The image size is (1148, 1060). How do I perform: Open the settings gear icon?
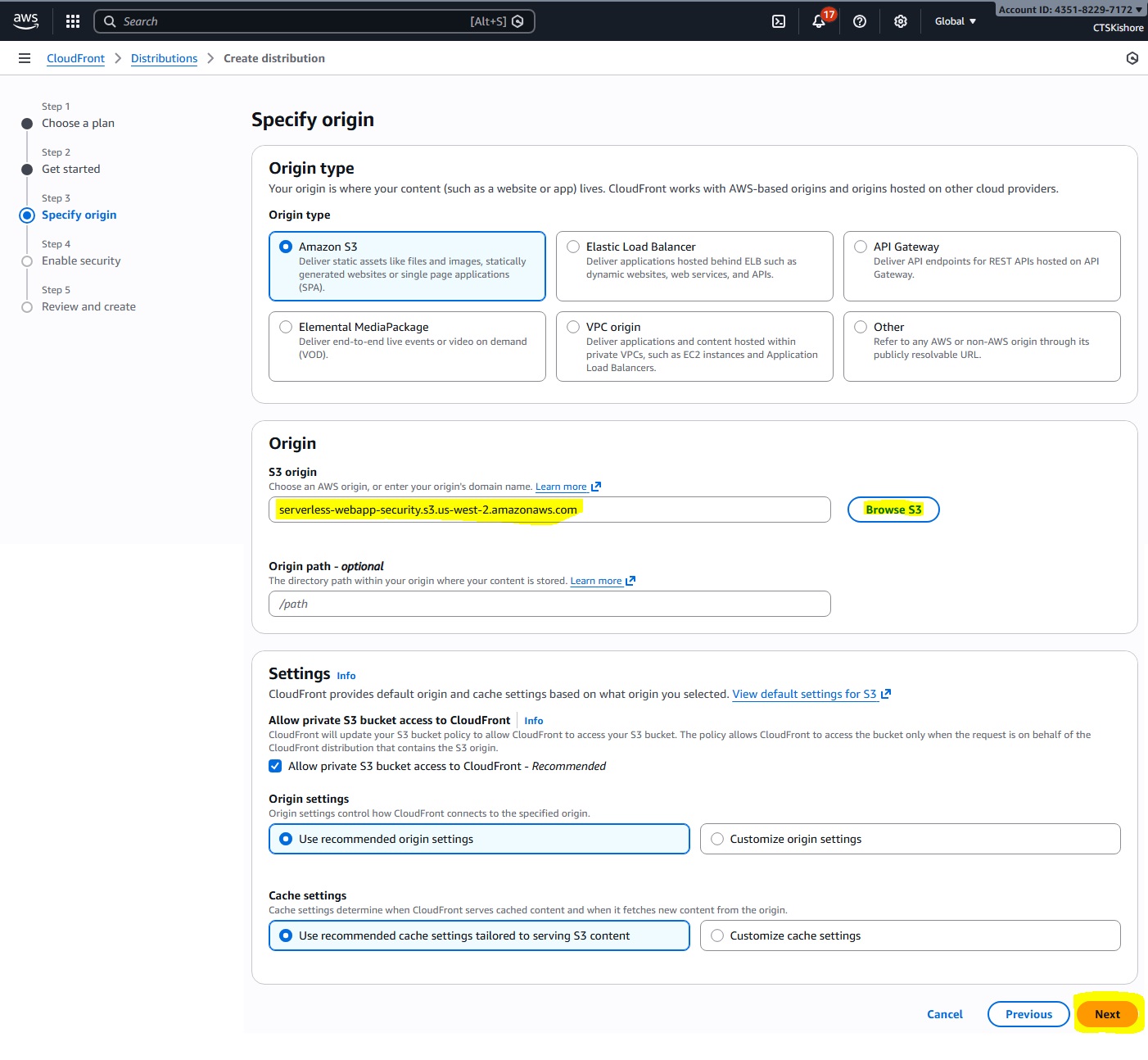pos(901,21)
